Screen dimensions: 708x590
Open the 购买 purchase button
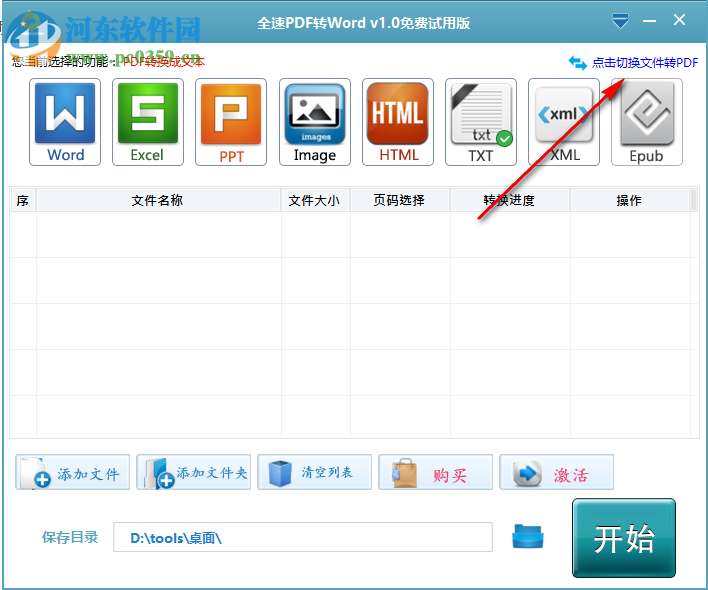(x=436, y=472)
